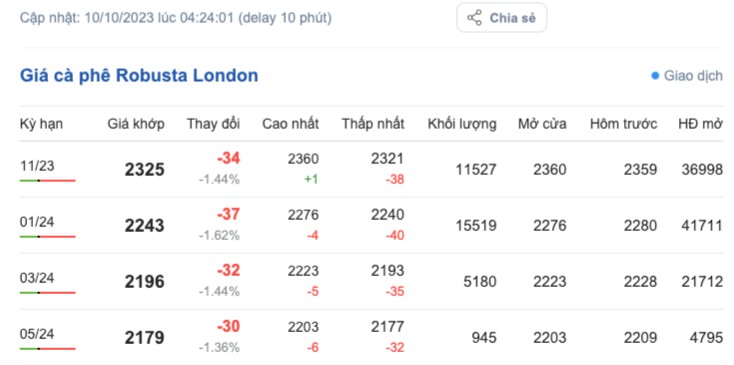Click the Cập nhật timestamp text
The height and width of the screenshot is (365, 734).
coord(176,18)
